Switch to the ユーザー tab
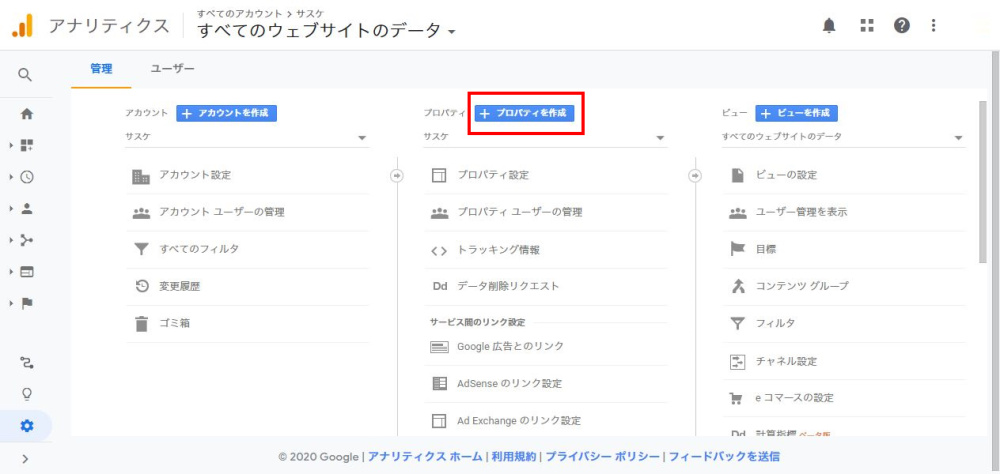1000x474 pixels. pos(172,69)
